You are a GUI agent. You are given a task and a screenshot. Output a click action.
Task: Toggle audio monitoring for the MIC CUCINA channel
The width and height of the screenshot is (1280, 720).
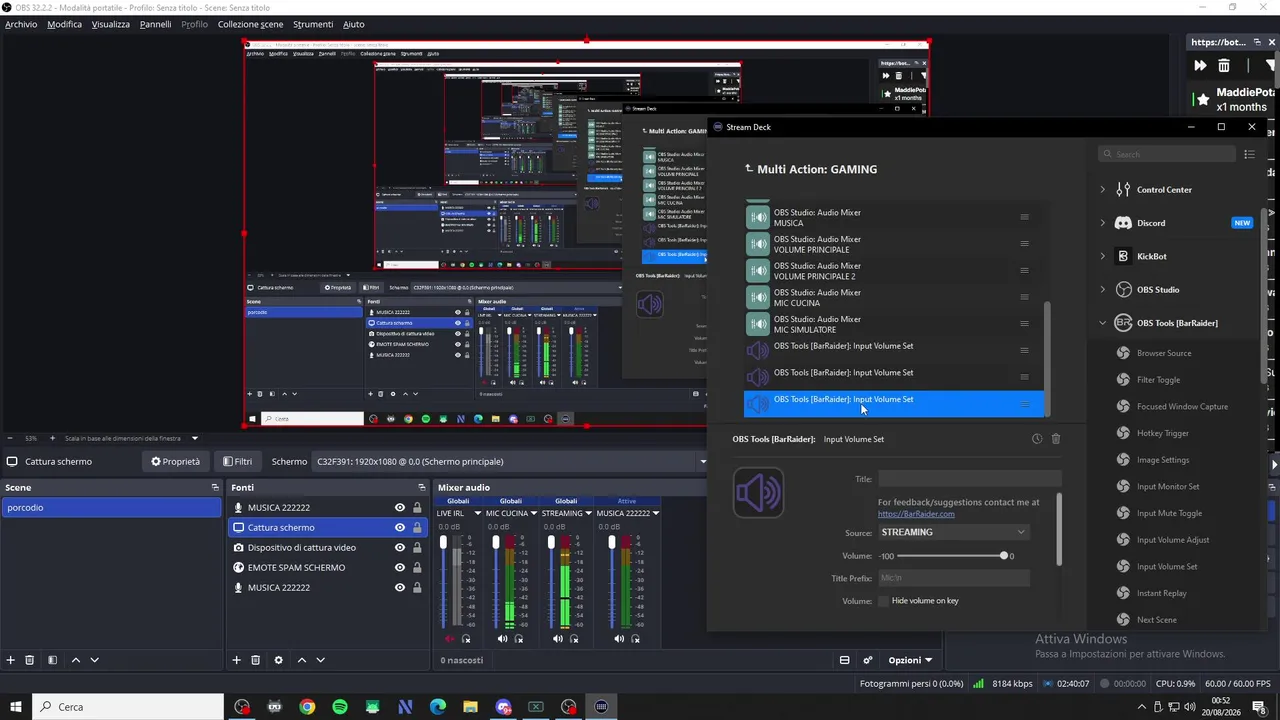tap(518, 639)
